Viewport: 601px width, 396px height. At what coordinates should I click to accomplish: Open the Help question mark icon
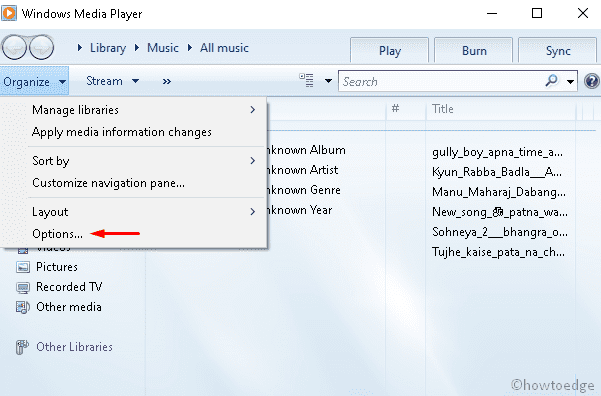[x=592, y=81]
